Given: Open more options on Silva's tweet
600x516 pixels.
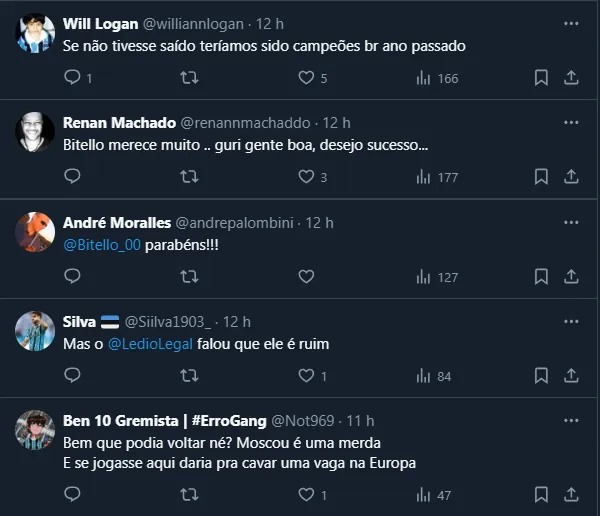Looking at the screenshot, I should coord(570,321).
